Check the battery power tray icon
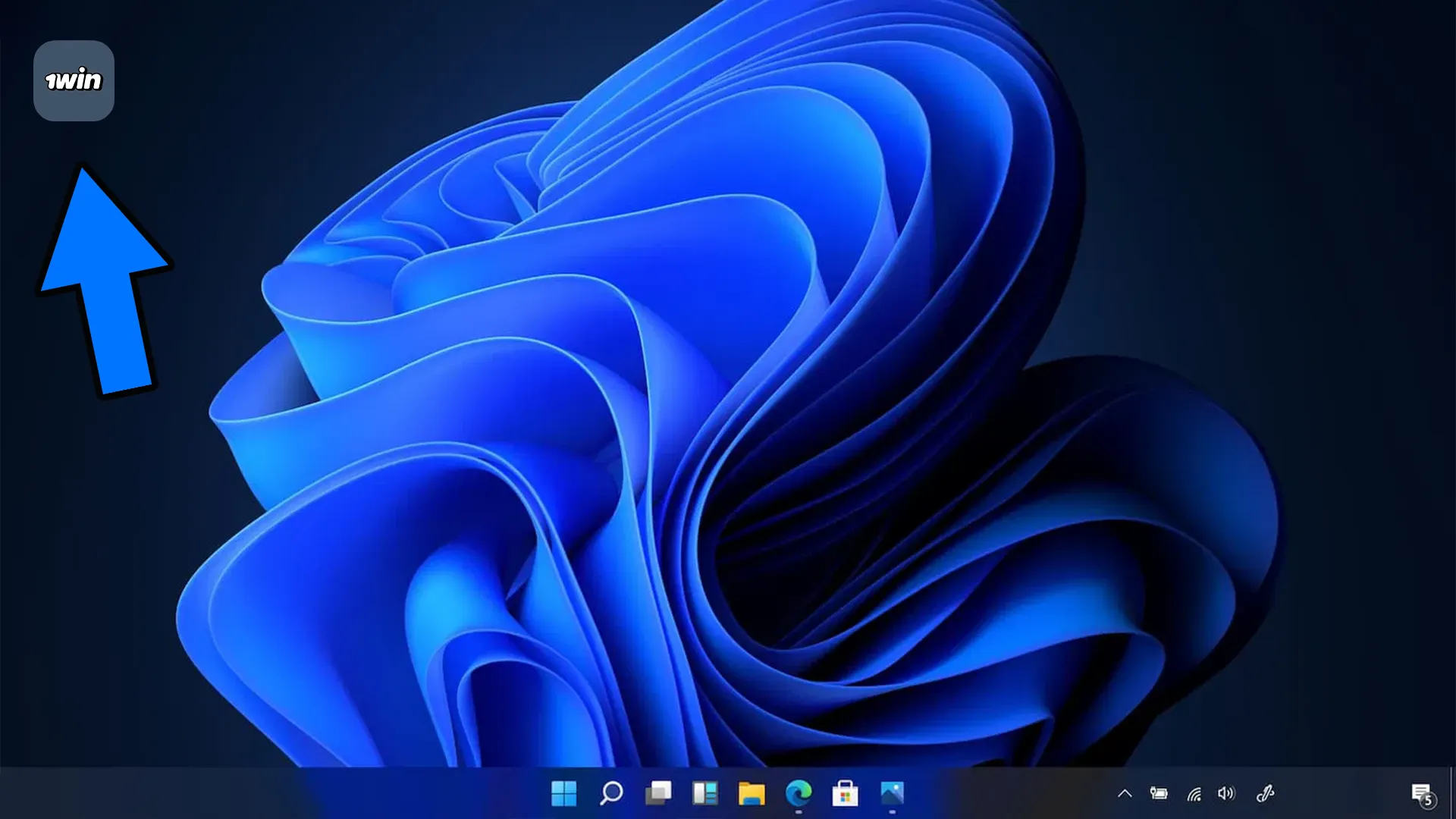Image resolution: width=1456 pixels, height=819 pixels. click(1159, 793)
